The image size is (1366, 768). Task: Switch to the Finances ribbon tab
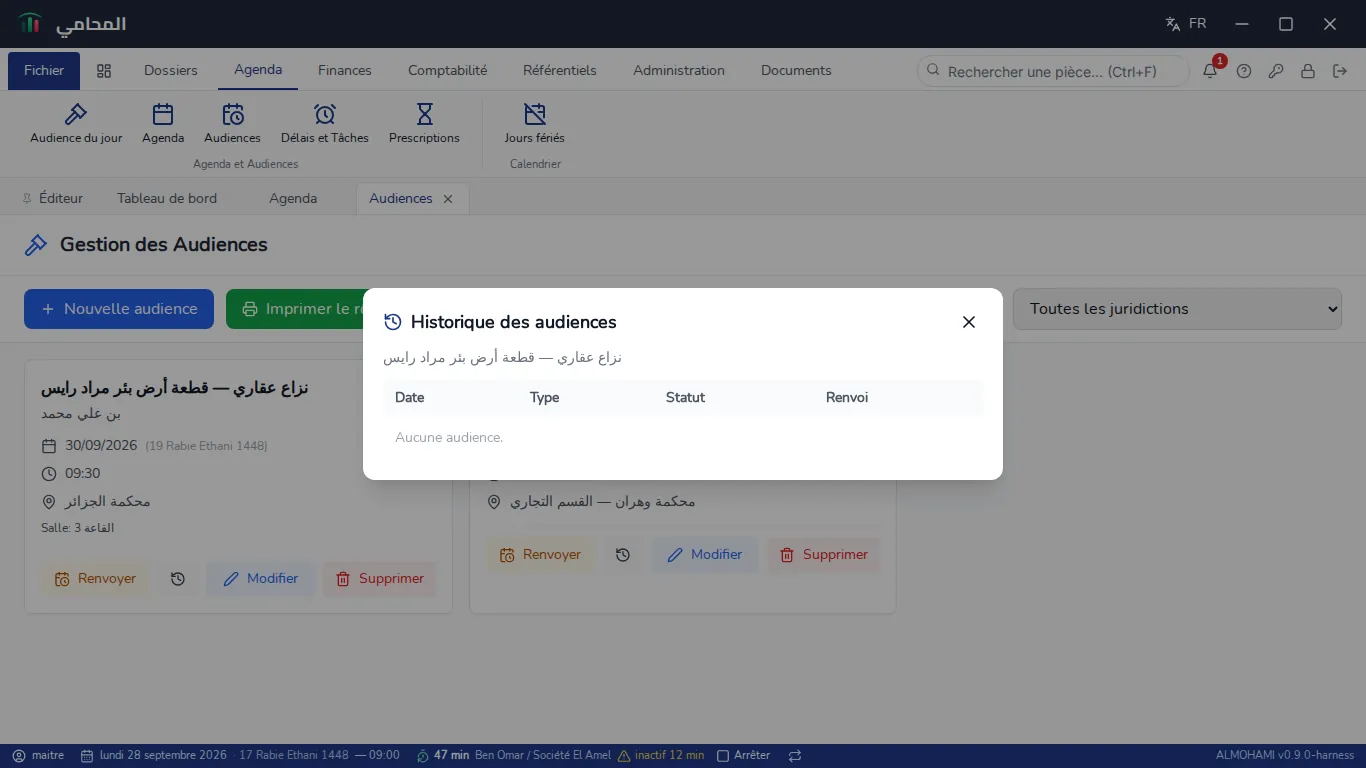click(345, 70)
